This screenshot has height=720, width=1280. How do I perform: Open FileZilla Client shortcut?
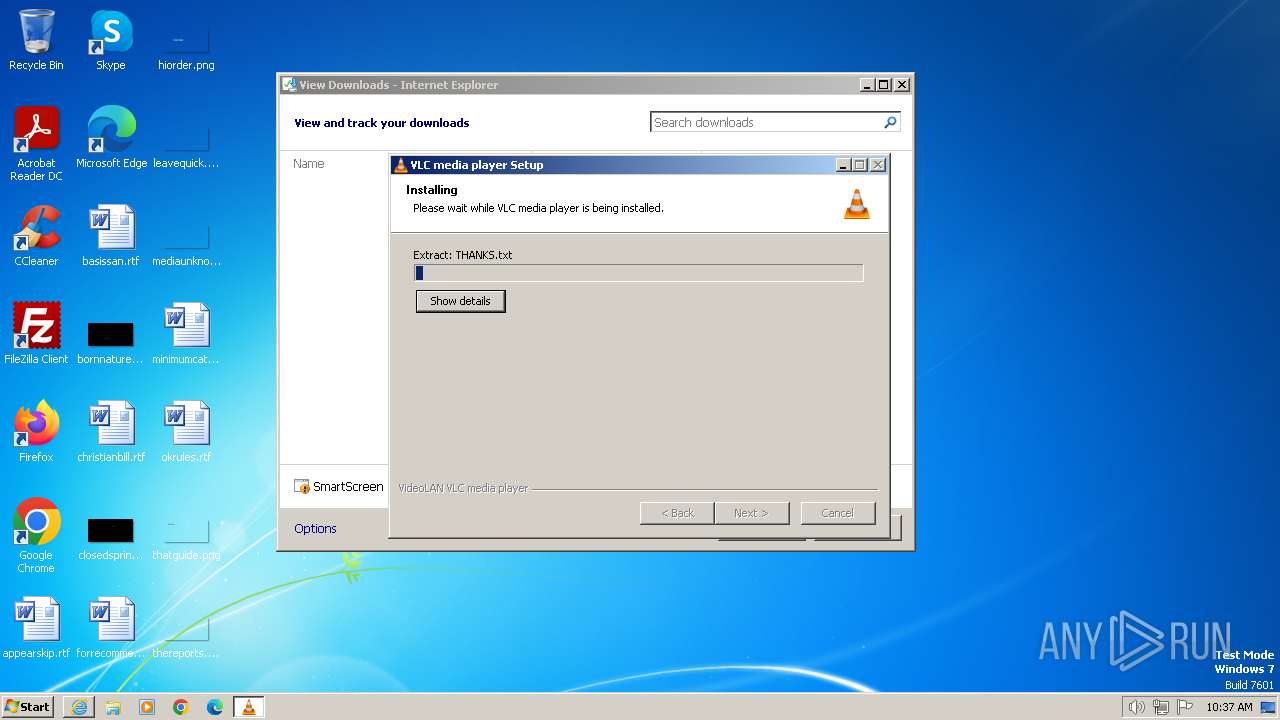pos(36,333)
